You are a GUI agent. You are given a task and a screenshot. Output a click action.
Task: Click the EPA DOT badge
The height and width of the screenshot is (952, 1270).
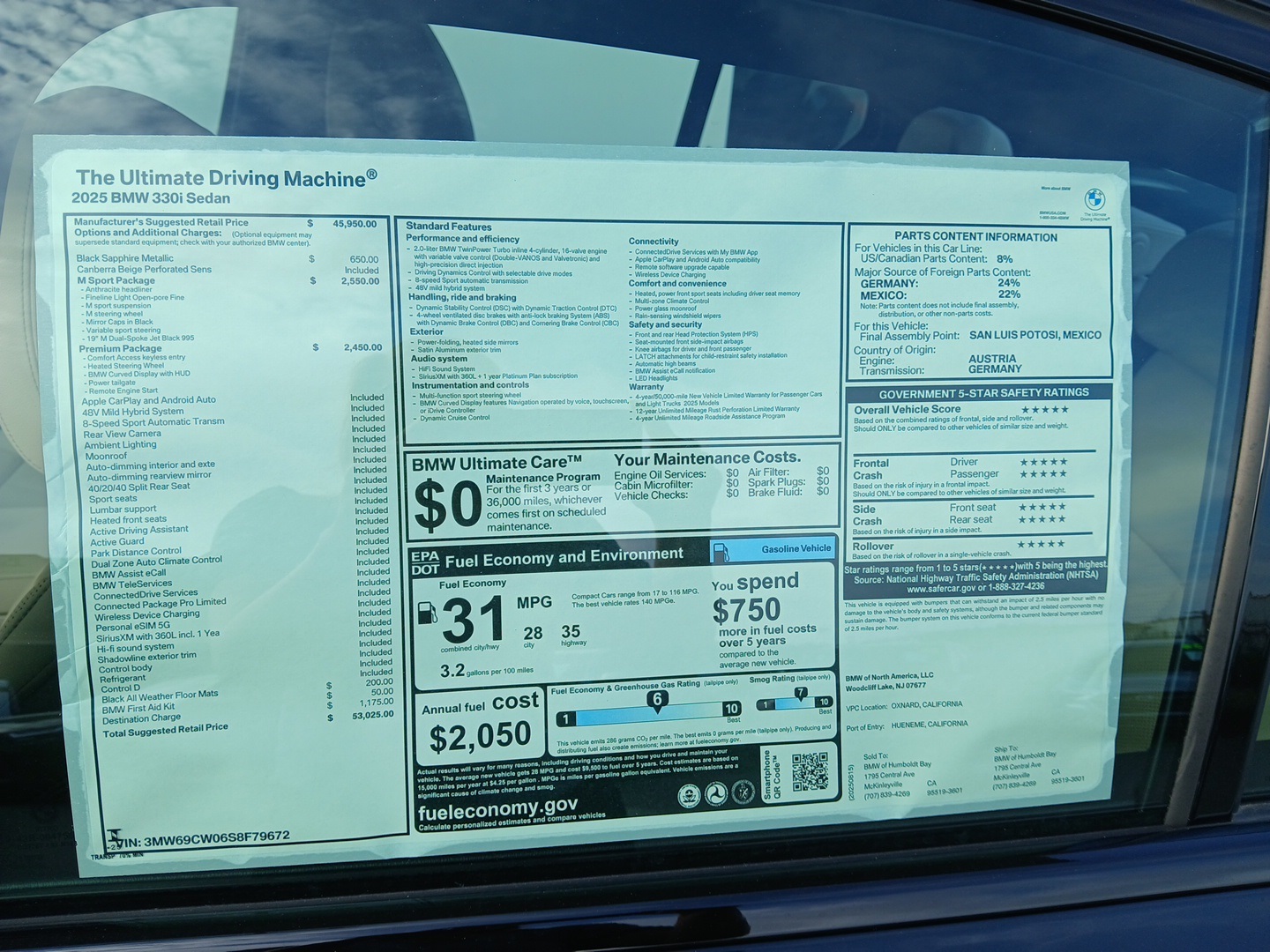click(x=423, y=562)
